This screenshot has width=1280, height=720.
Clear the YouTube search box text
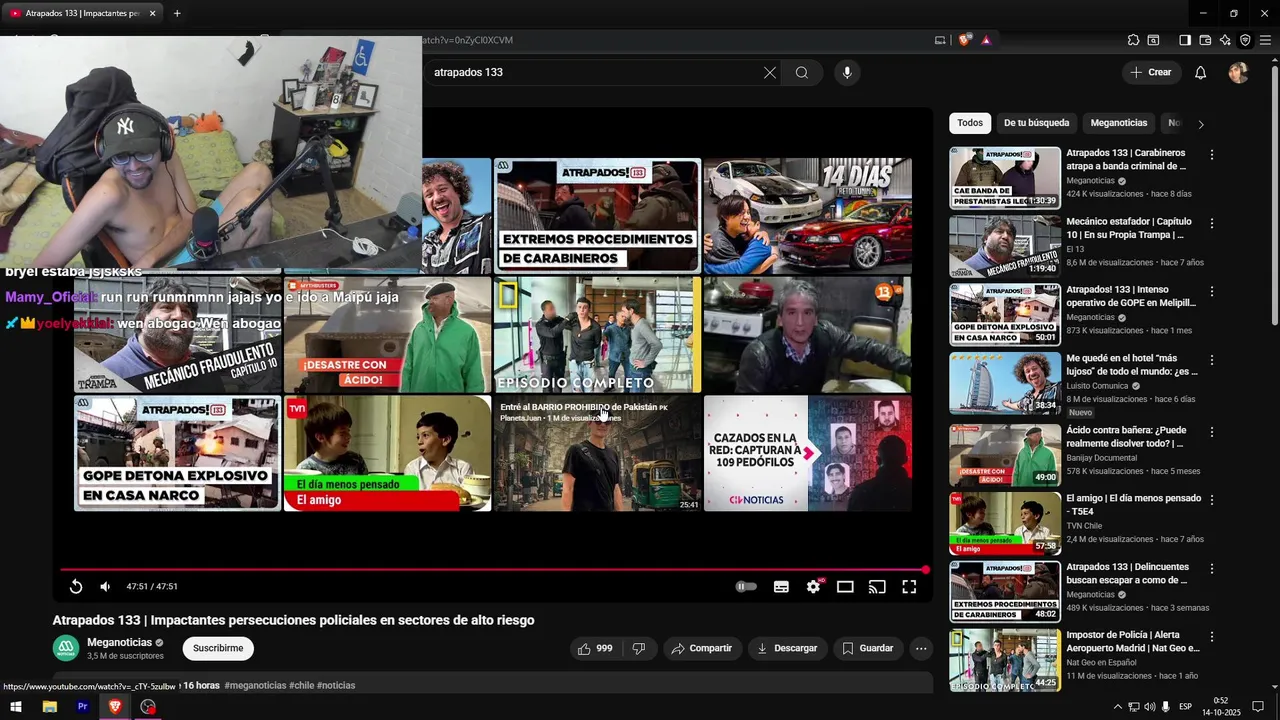click(770, 72)
